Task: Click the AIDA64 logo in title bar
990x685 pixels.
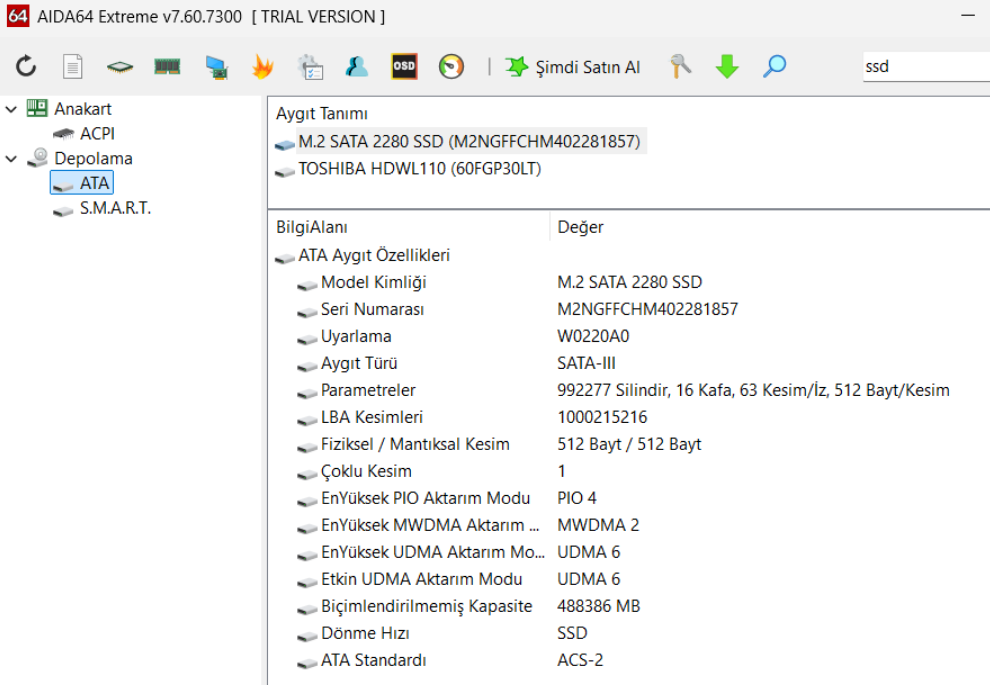Action: point(18,16)
